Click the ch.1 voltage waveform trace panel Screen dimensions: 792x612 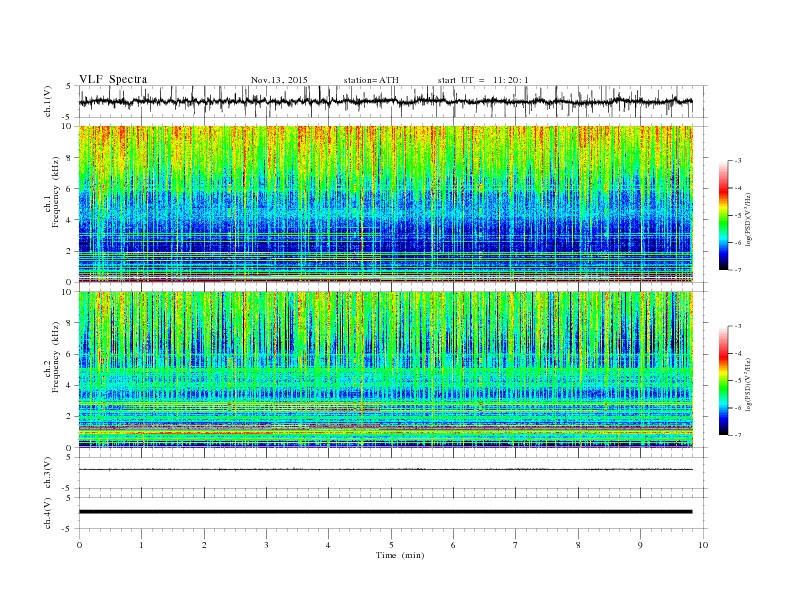point(393,101)
